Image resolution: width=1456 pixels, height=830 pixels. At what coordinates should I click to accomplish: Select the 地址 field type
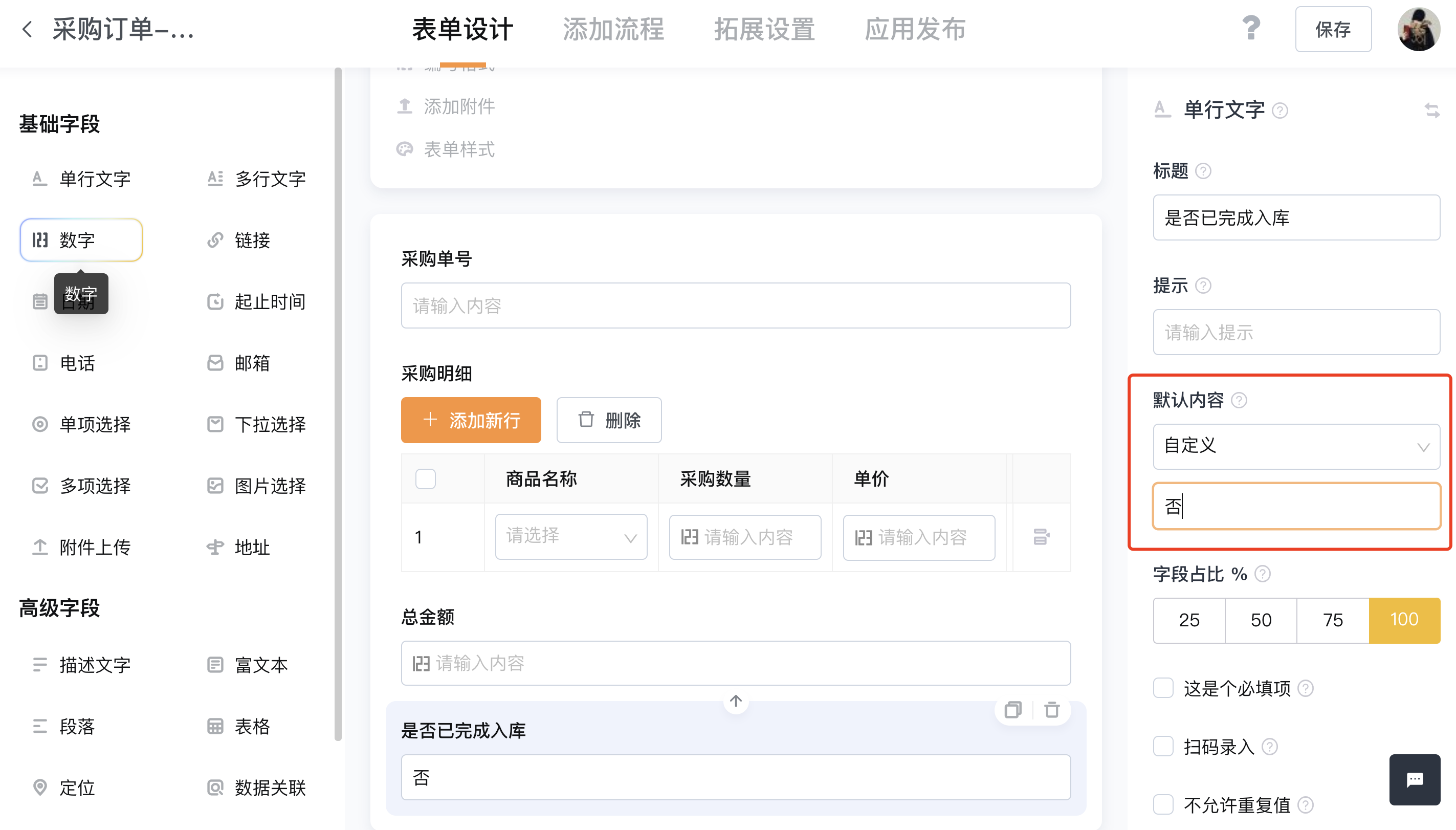point(256,547)
